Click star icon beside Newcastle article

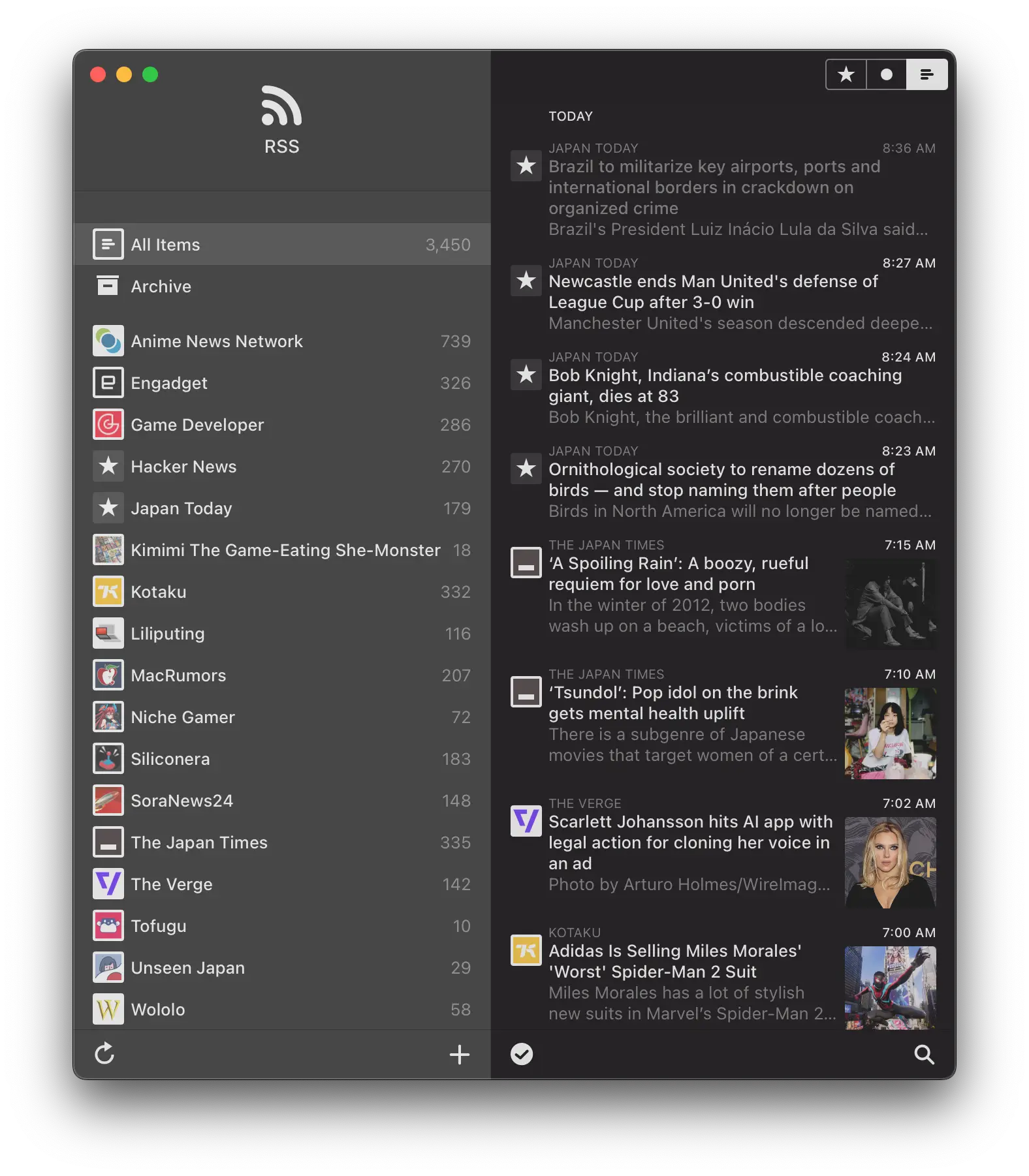[x=526, y=281]
